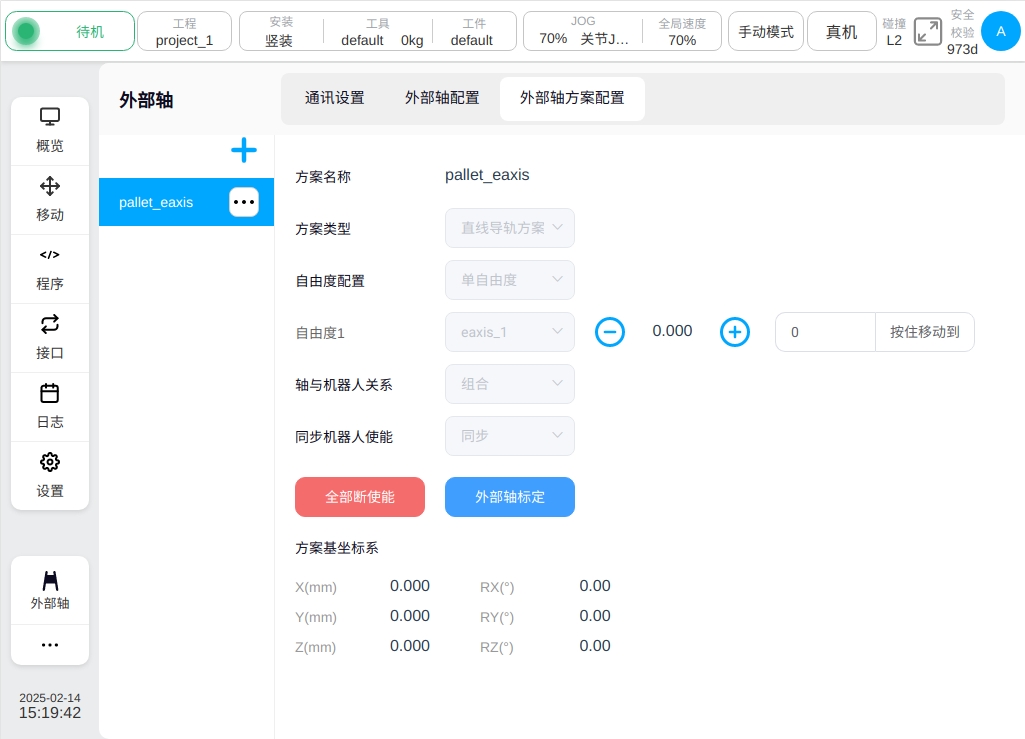This screenshot has height=739, width=1025.
Task: Open 设置 settings from sidebar
Action: [x=50, y=476]
